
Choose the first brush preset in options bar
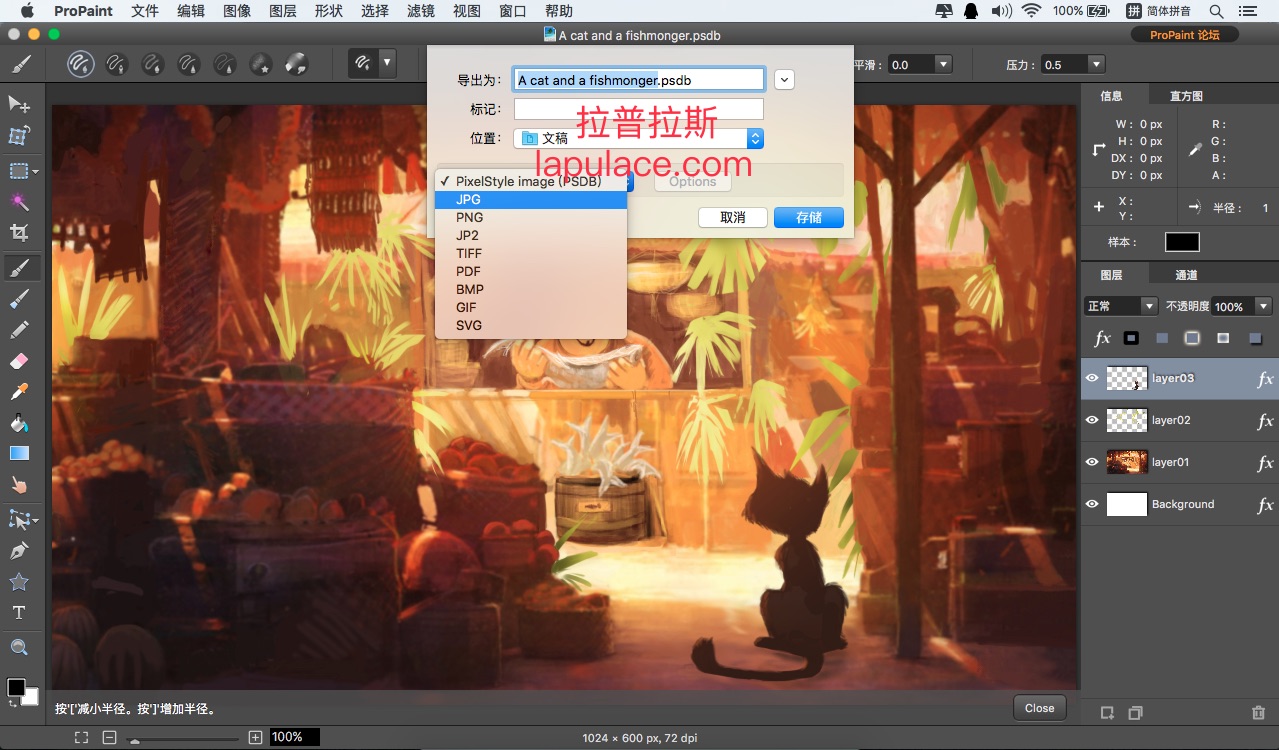(81, 65)
